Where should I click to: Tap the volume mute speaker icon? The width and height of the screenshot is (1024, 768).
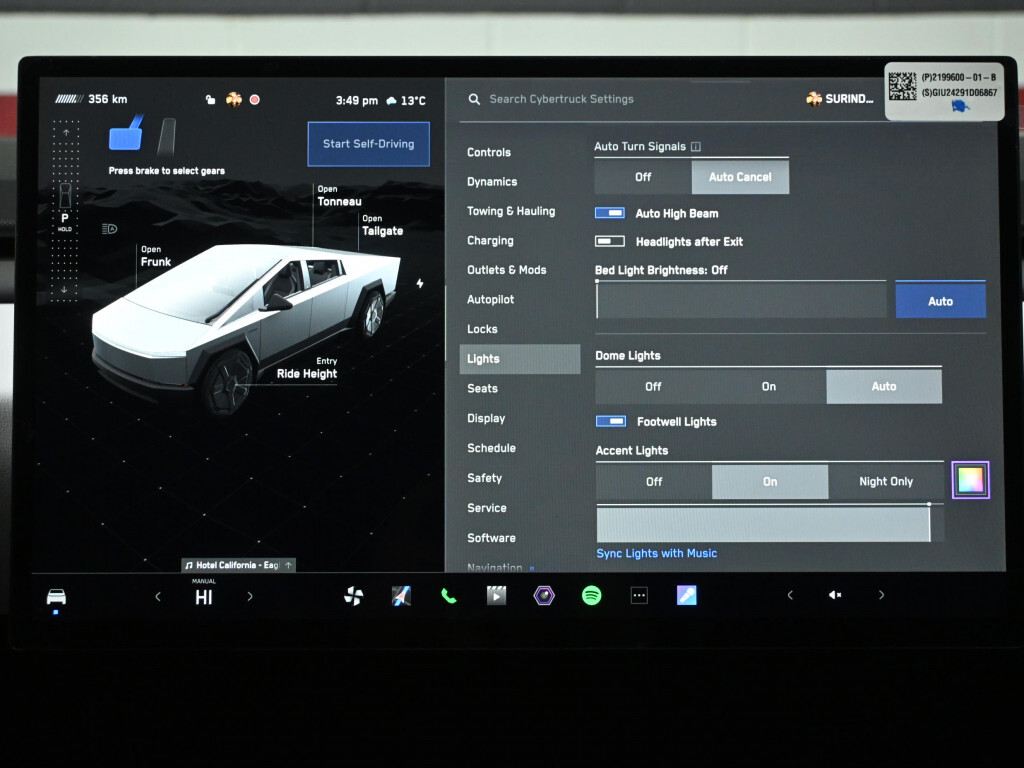(835, 595)
